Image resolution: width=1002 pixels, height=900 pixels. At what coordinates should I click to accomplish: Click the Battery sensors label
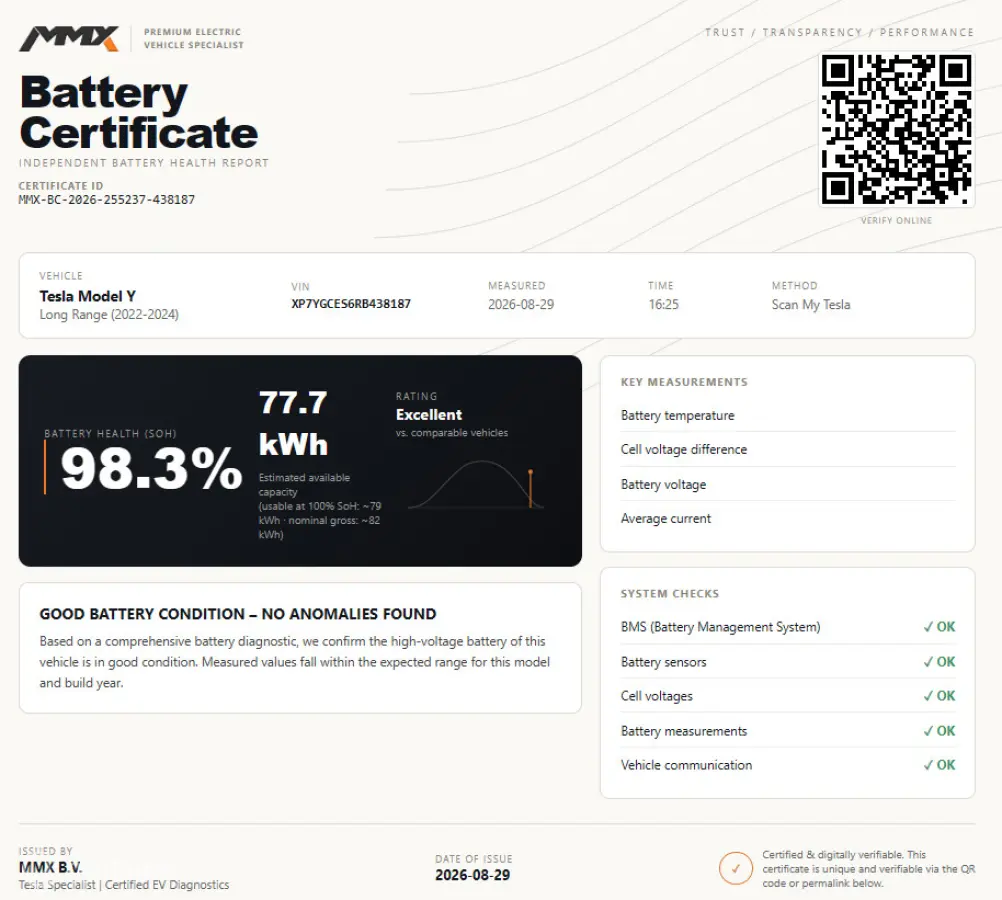(663, 662)
